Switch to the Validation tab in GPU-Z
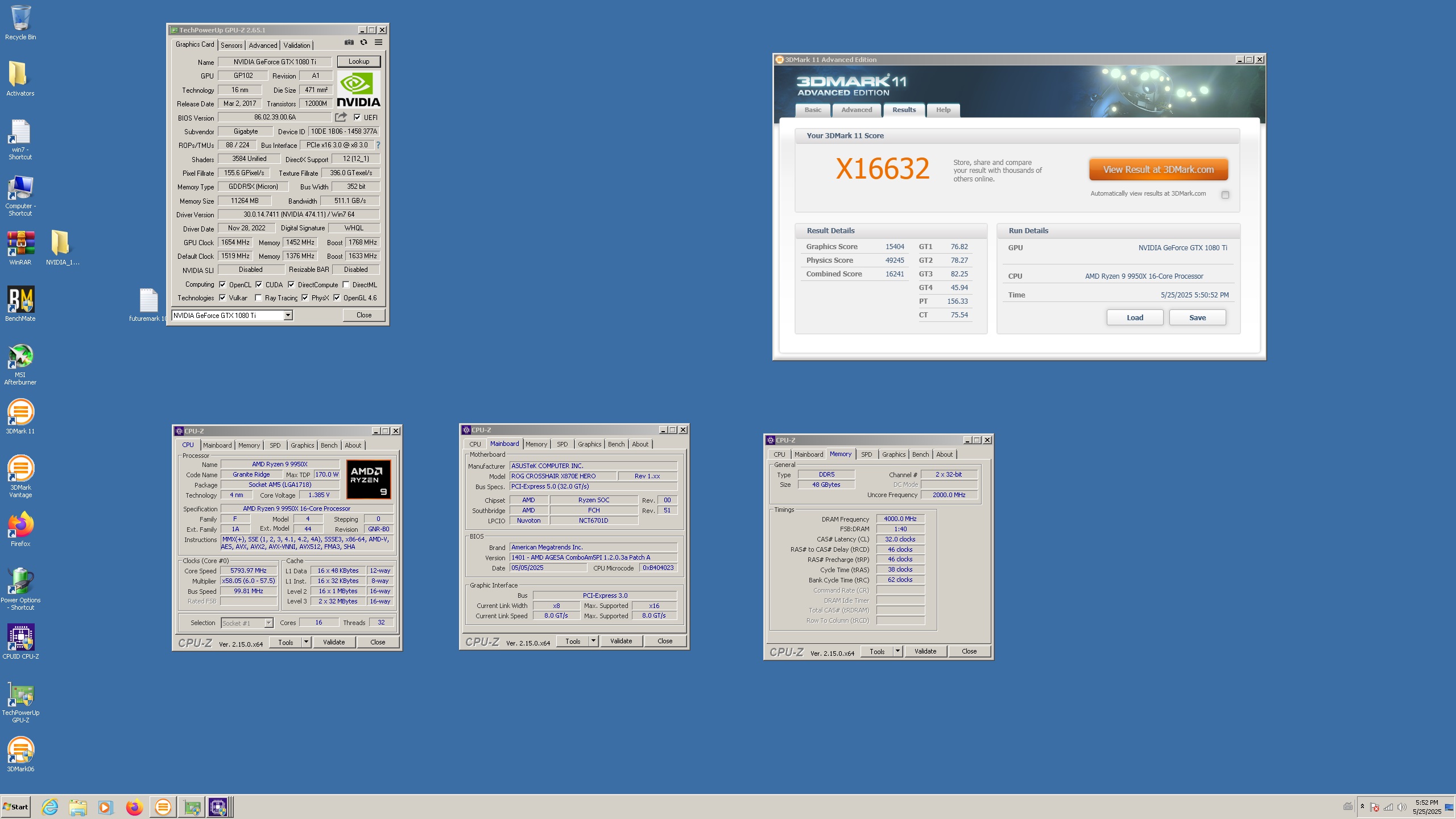Viewport: 1456px width, 819px height. tap(297, 45)
